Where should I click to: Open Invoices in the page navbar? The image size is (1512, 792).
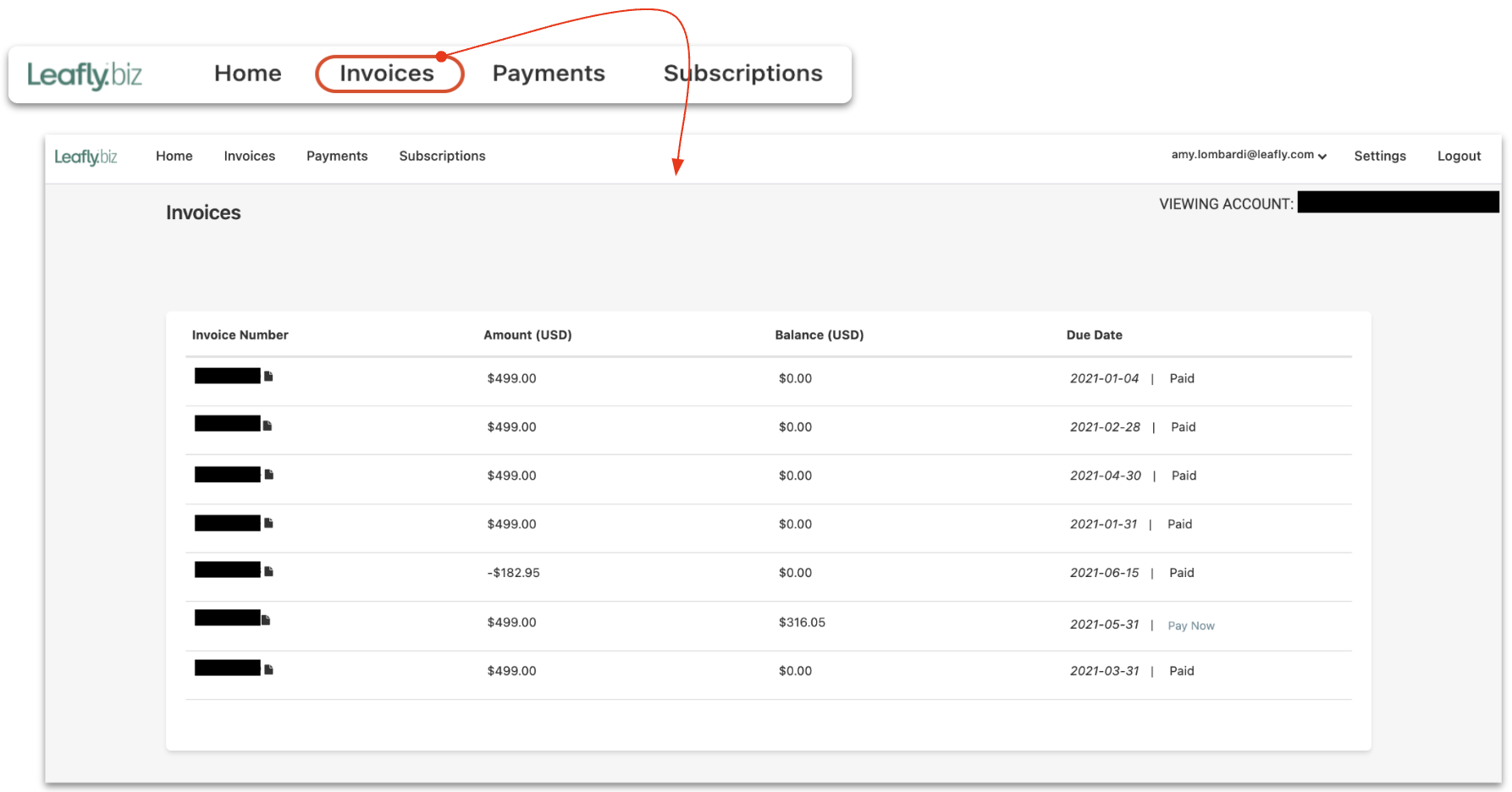tap(250, 156)
